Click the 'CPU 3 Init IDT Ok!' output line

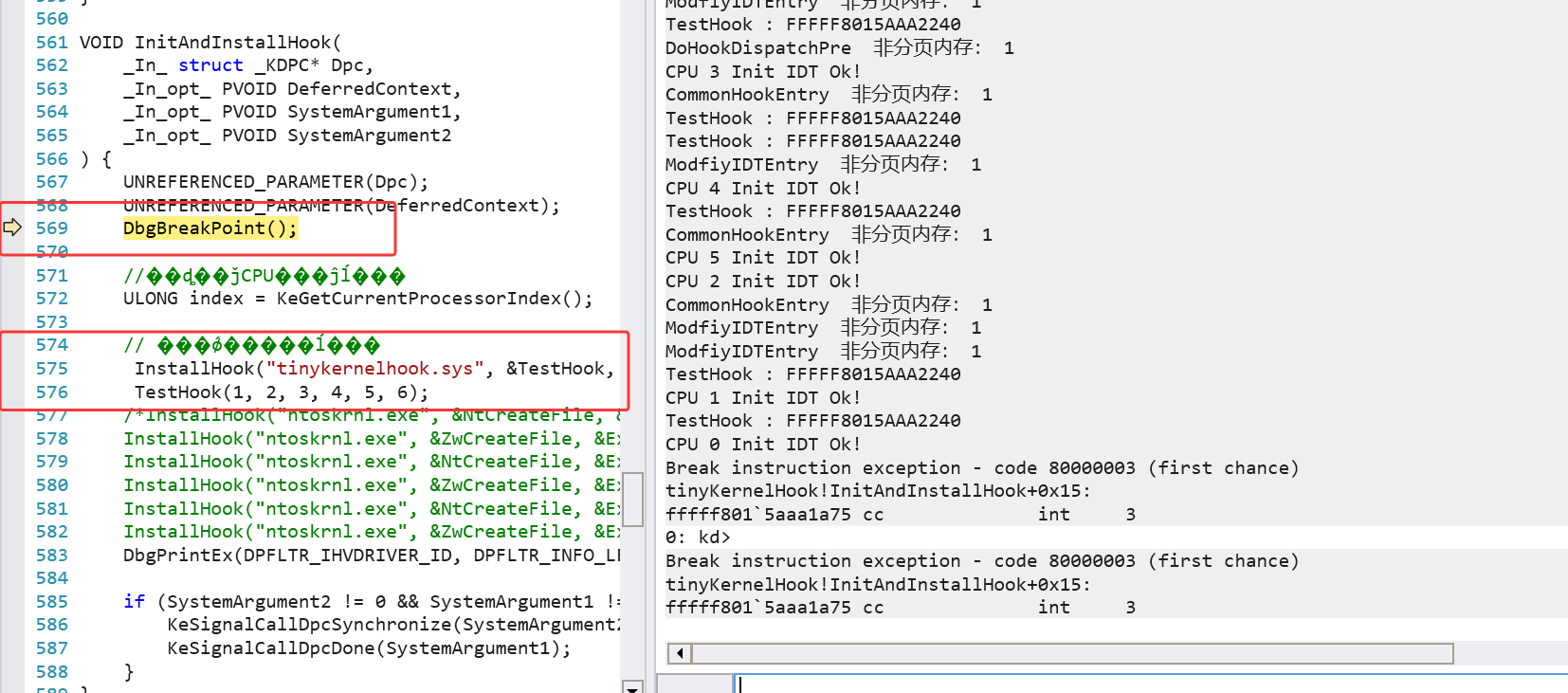(763, 72)
